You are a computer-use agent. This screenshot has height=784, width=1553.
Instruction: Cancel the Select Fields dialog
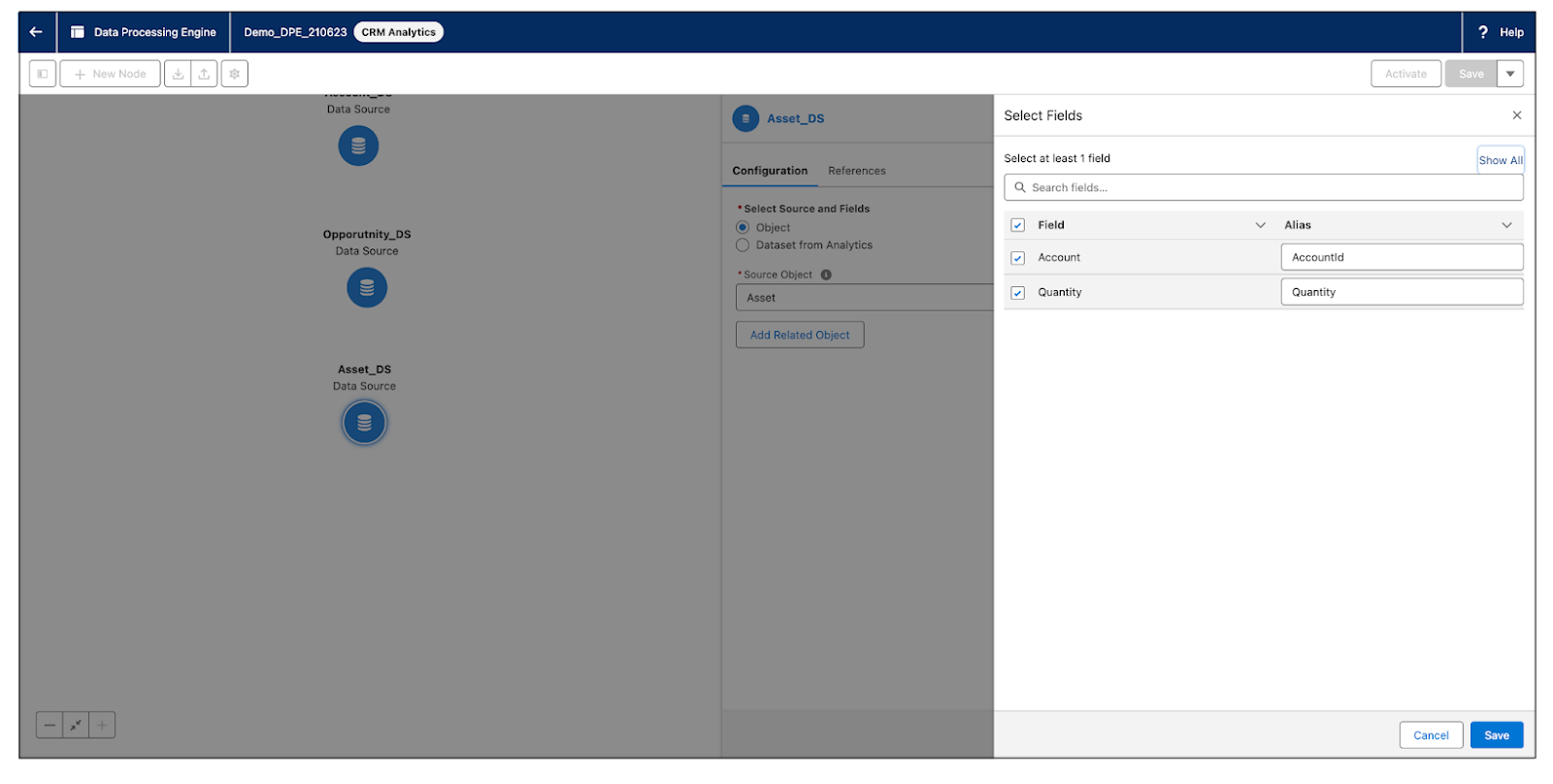coord(1431,735)
